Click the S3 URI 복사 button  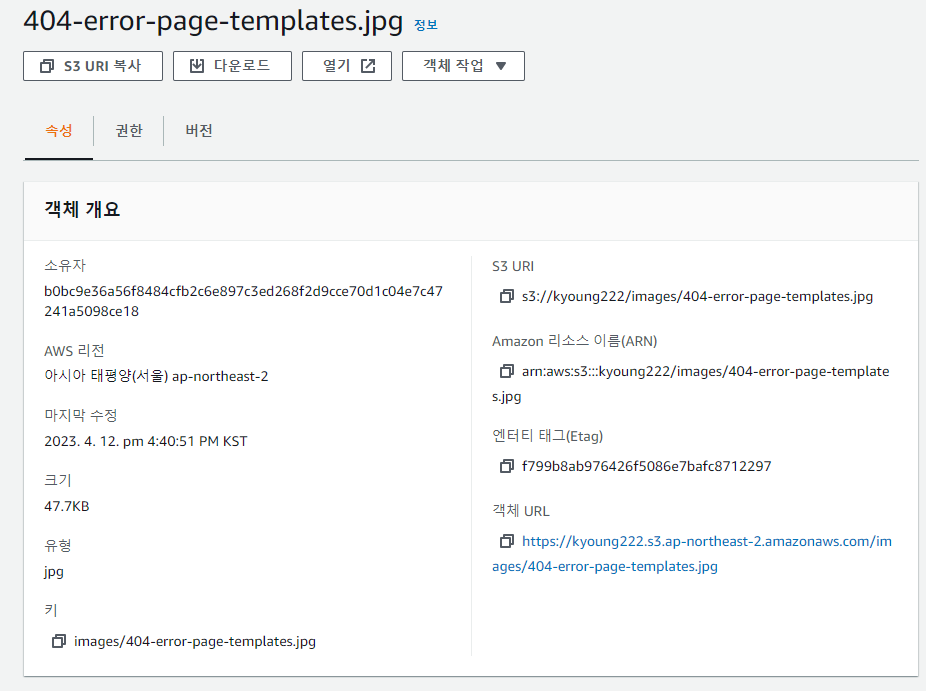pos(93,66)
